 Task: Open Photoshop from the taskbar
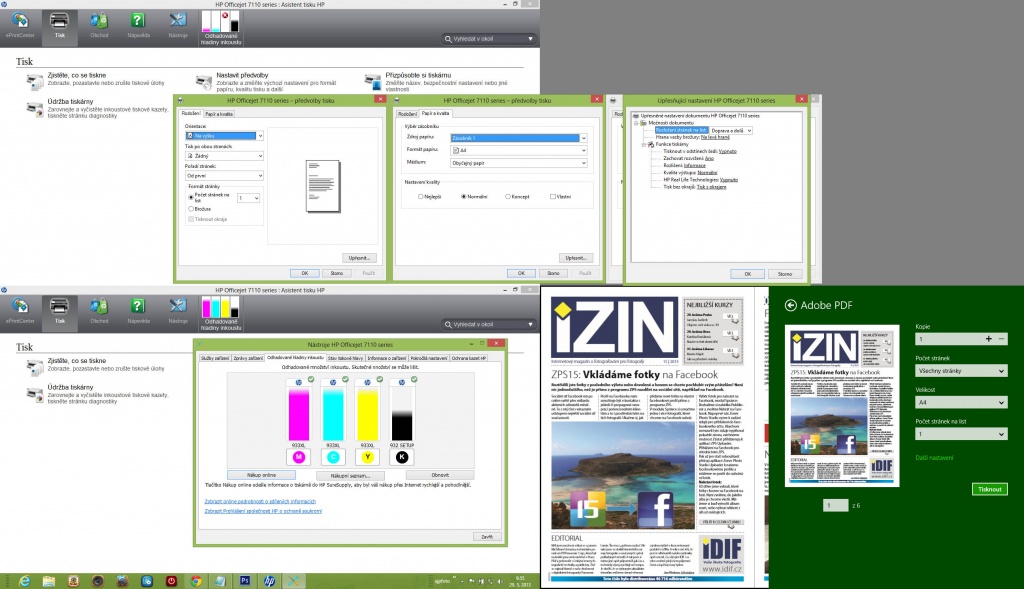tap(245, 581)
